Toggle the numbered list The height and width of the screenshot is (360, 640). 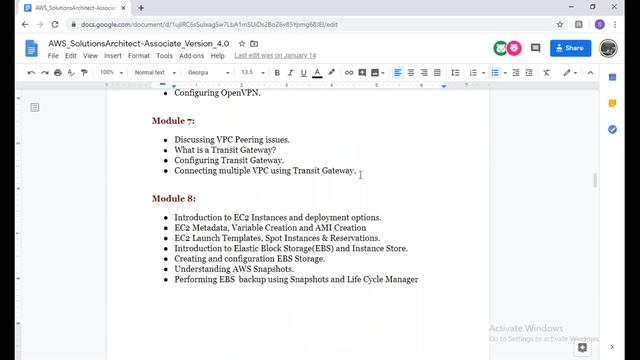pos(473,73)
